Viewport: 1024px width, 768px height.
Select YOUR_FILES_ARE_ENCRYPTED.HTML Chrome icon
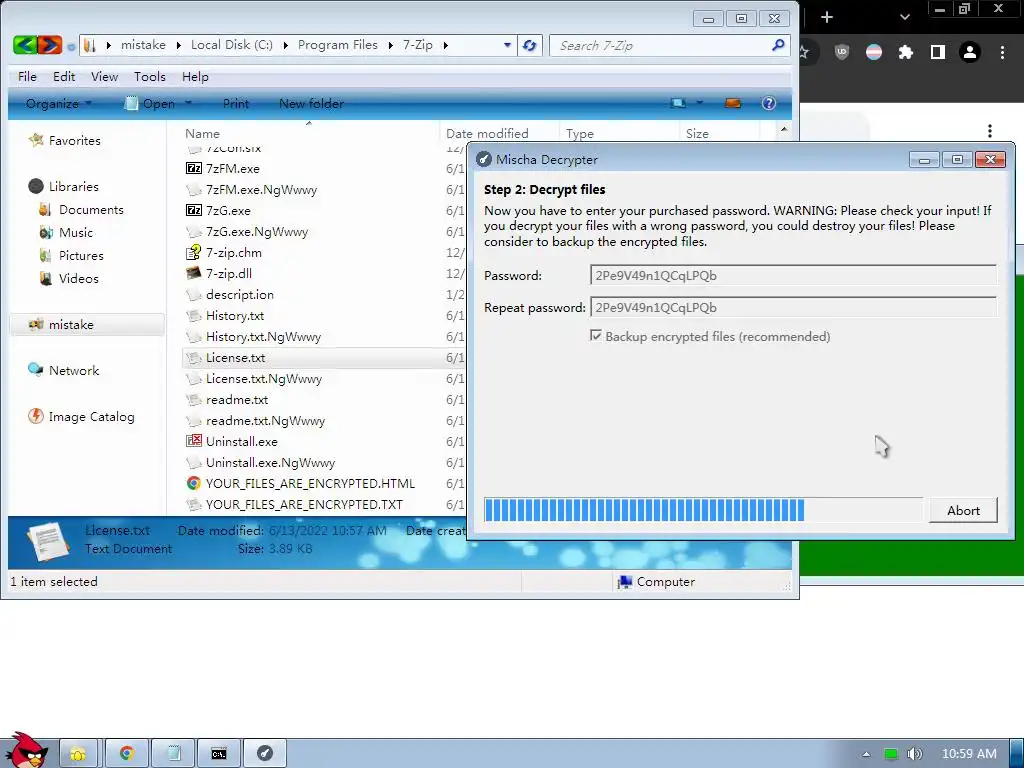[x=194, y=483]
